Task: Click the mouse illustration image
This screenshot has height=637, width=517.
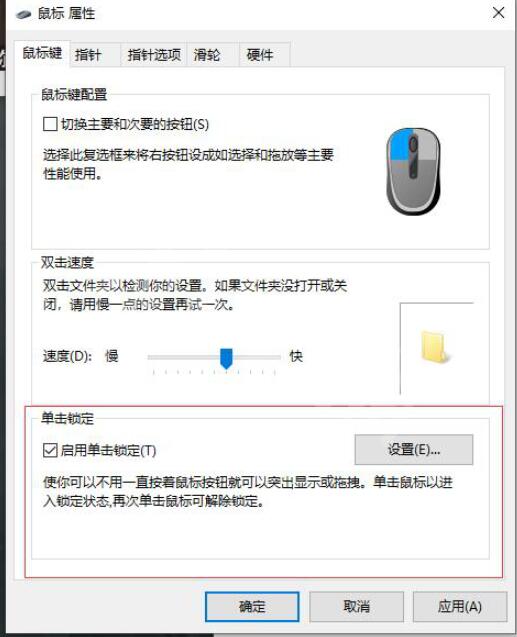Action: click(413, 171)
